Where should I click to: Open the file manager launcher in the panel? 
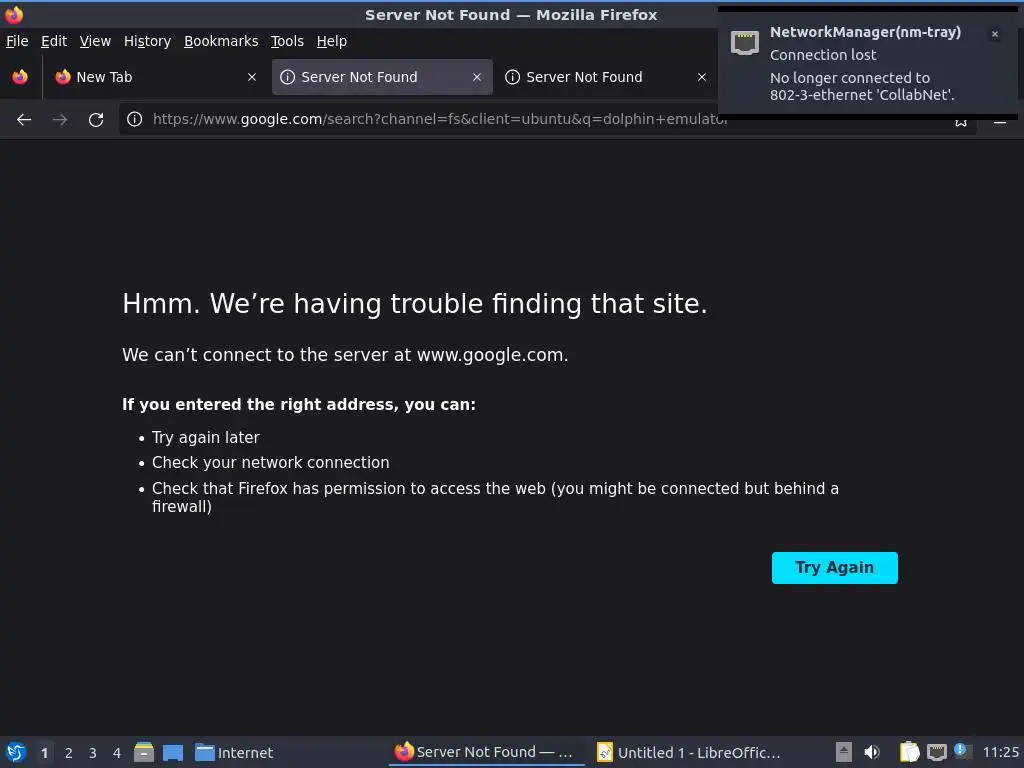[144, 752]
